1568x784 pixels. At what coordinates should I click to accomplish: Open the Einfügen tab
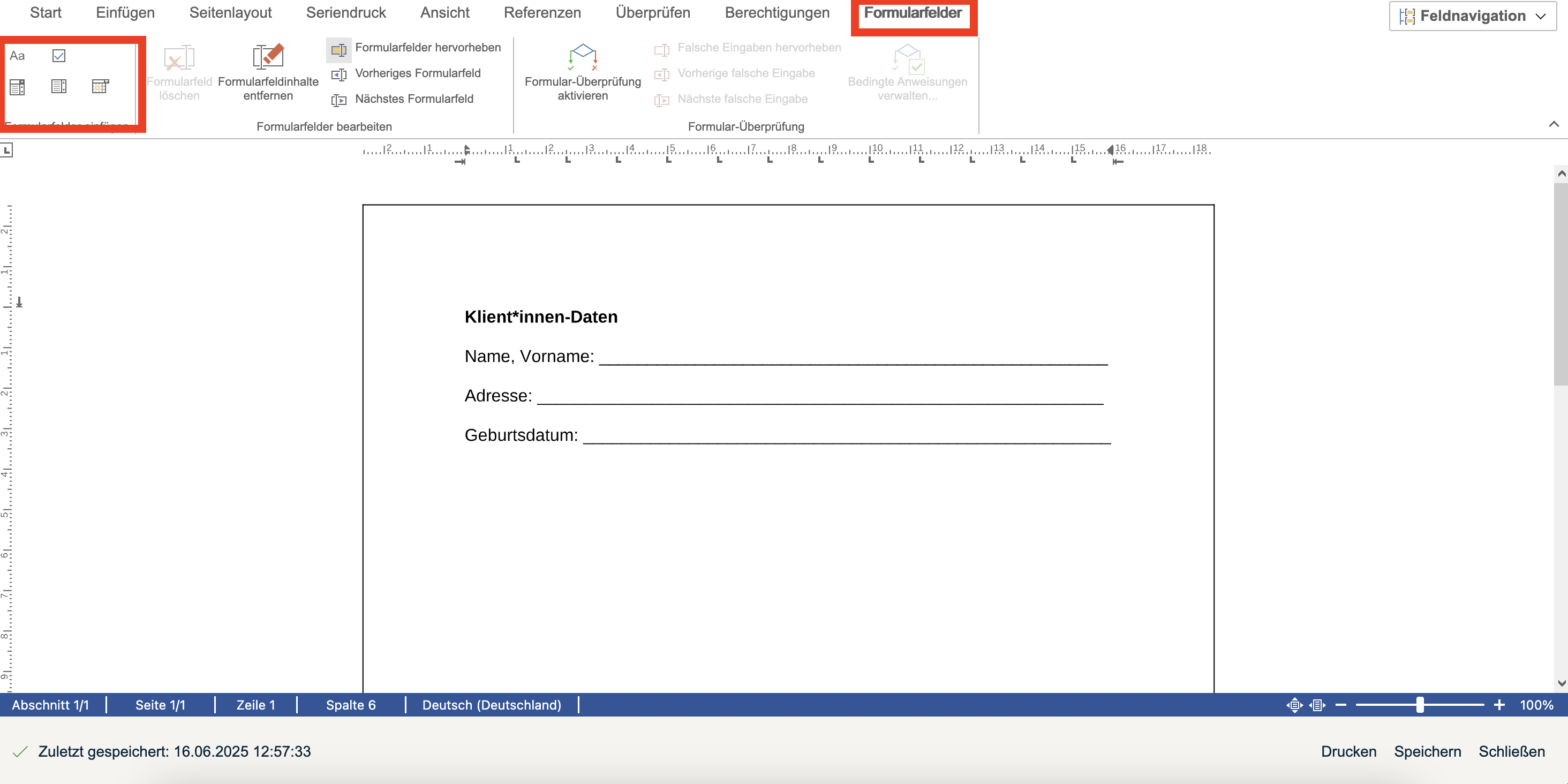tap(125, 13)
